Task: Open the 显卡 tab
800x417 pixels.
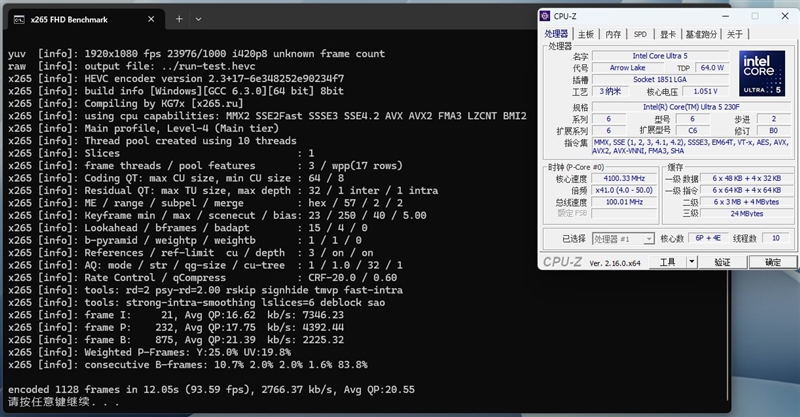Action: [x=666, y=34]
